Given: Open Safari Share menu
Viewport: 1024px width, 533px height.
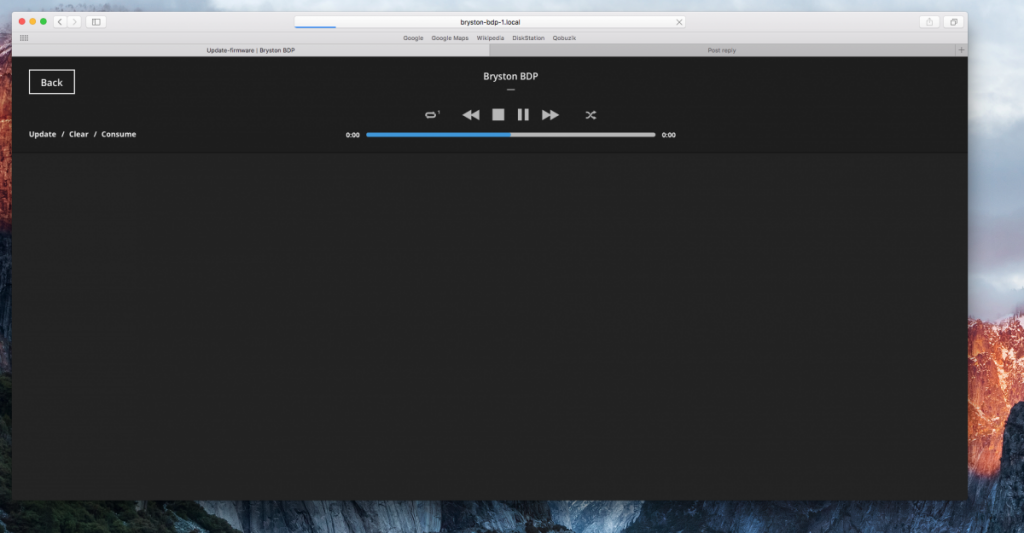Looking at the screenshot, I should point(929,22).
